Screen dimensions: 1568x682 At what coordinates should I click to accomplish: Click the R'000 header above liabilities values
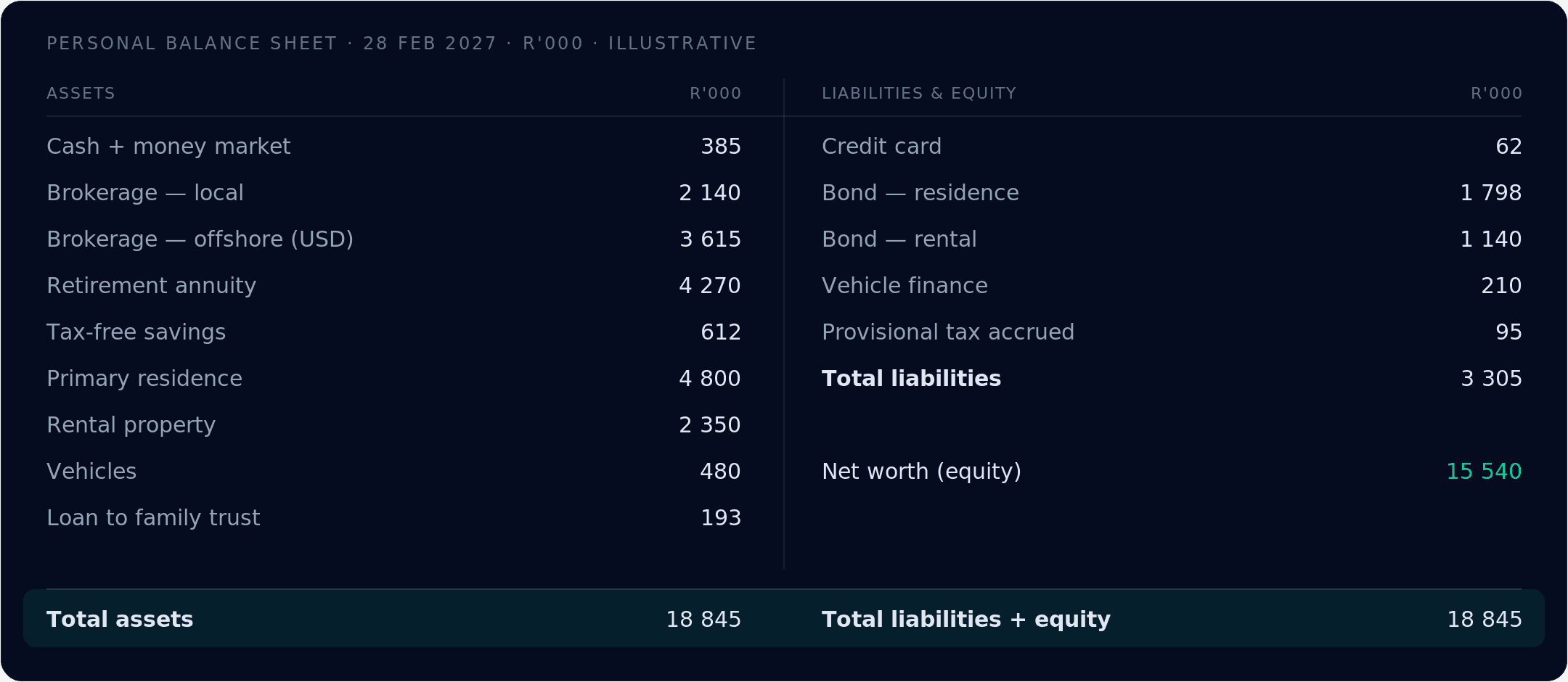pos(1497,94)
